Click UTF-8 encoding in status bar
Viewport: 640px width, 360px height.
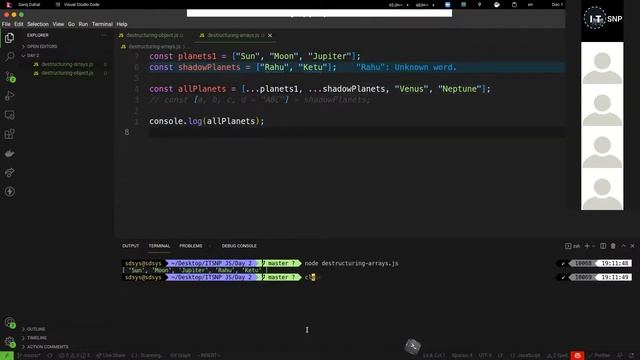click(485, 356)
